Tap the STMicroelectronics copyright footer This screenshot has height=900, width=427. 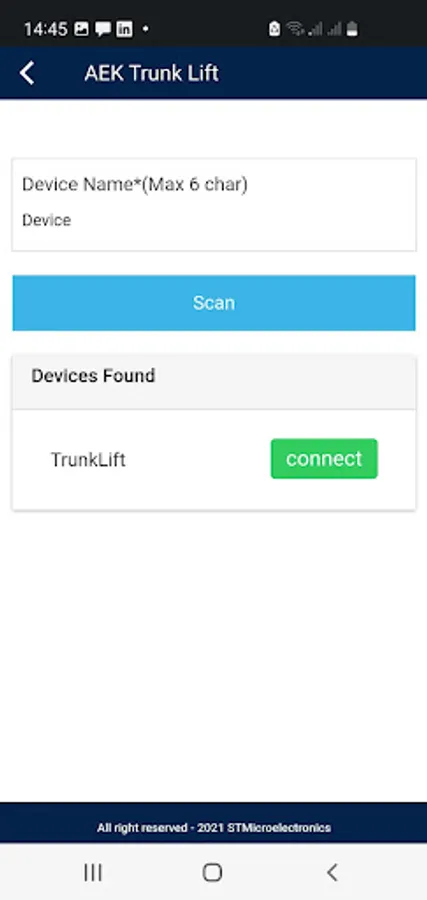click(214, 828)
